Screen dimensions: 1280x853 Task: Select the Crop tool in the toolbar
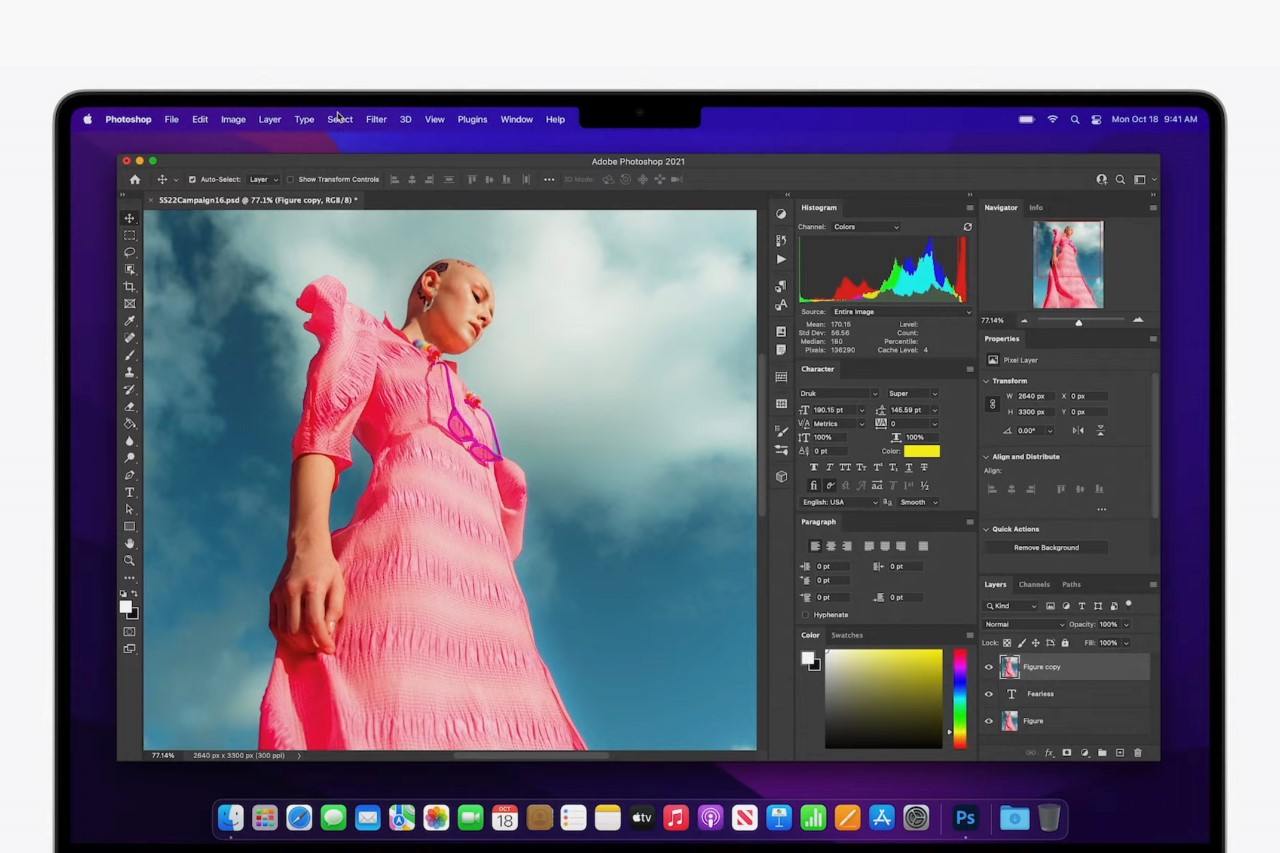(x=129, y=287)
